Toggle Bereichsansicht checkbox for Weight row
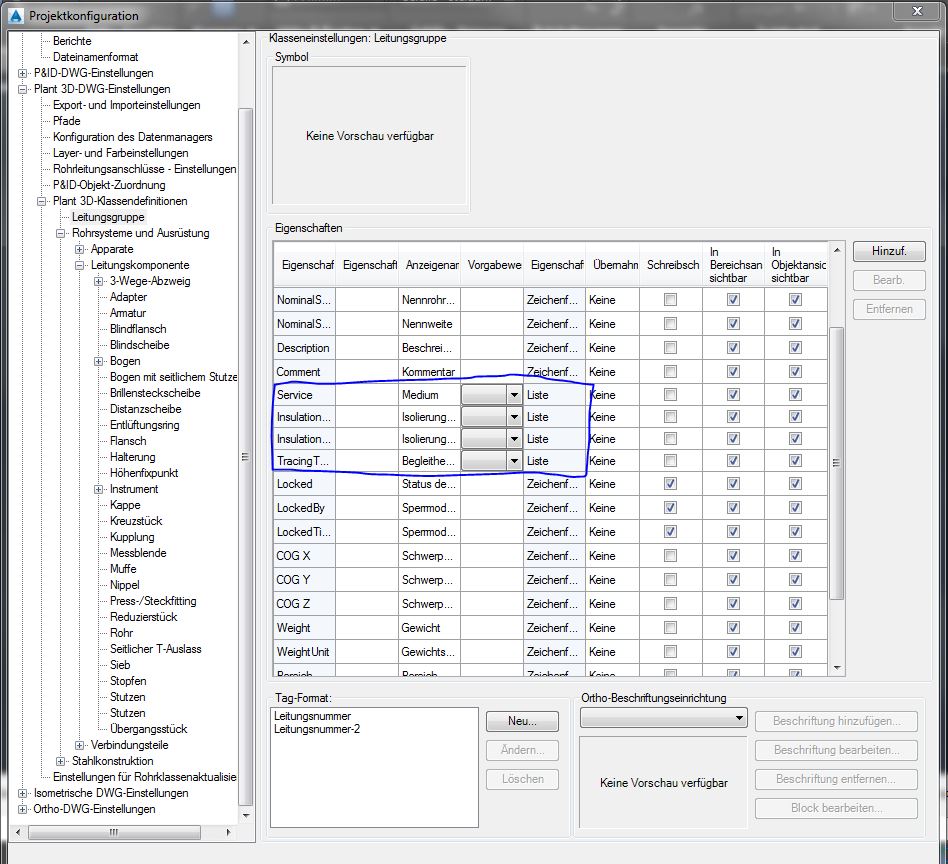 733,628
